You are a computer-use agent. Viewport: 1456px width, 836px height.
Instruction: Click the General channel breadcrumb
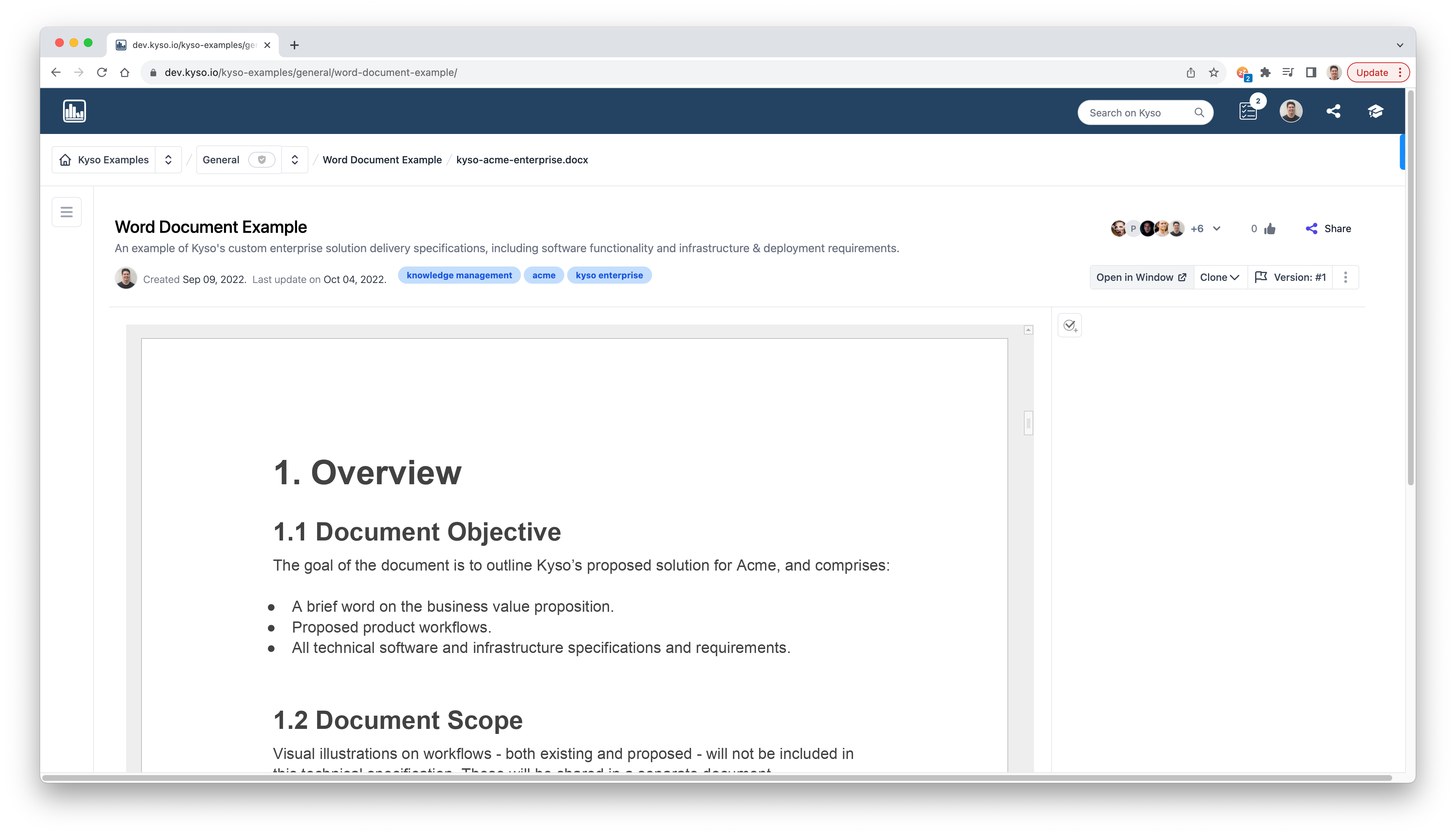point(221,160)
